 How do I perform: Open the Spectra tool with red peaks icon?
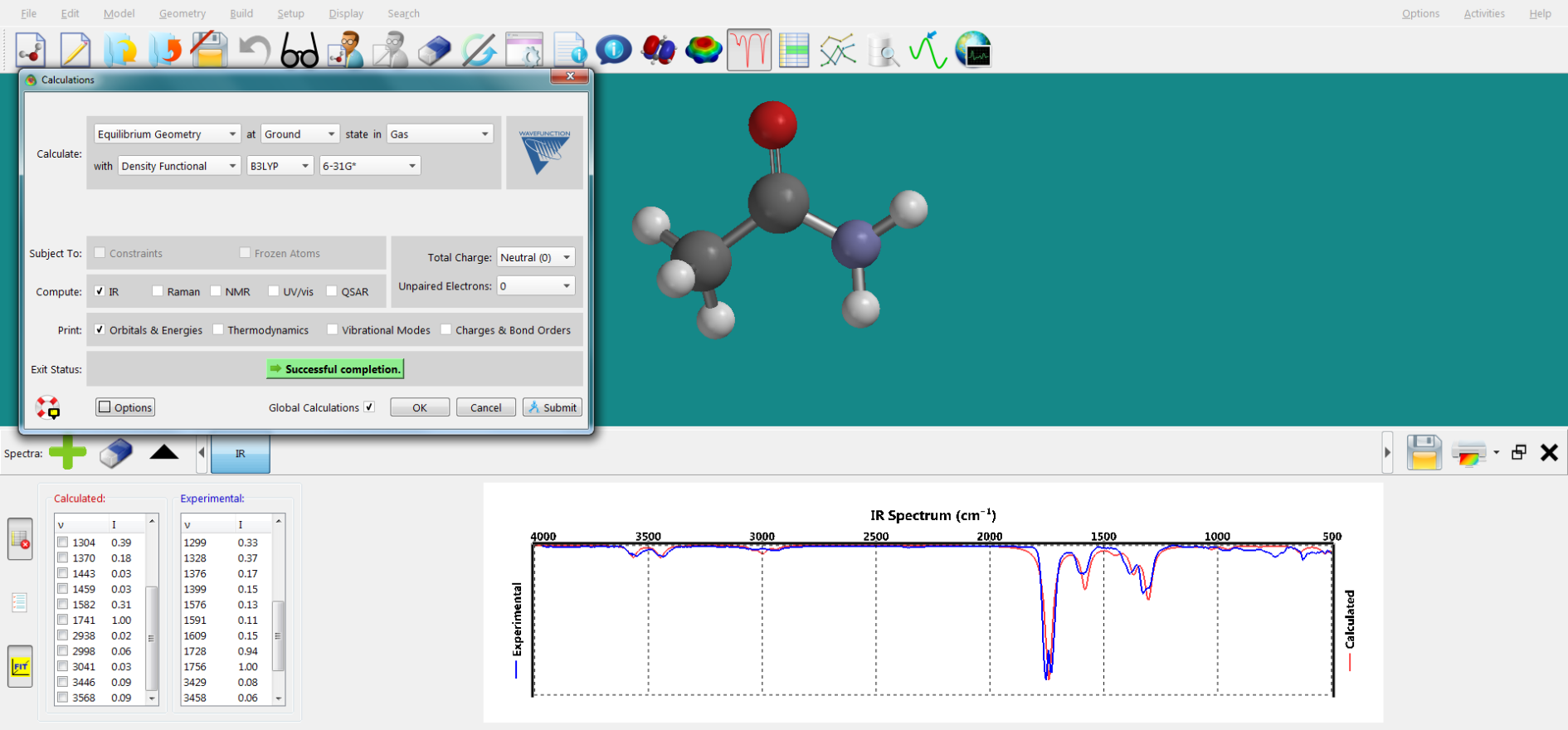[749, 51]
